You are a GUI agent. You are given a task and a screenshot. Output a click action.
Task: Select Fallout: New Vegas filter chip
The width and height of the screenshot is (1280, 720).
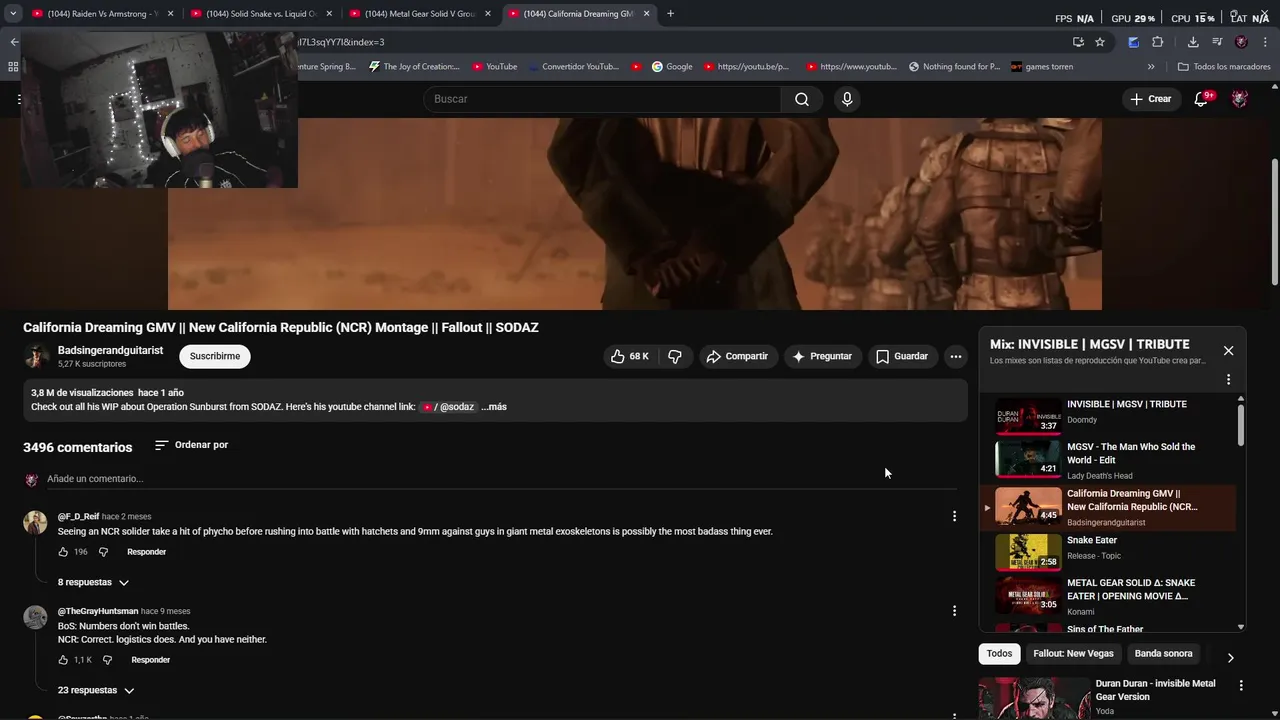1073,654
